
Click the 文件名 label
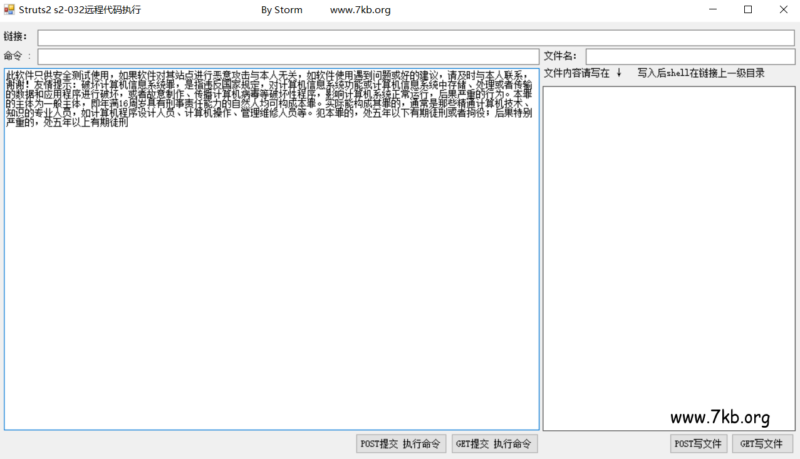click(x=560, y=56)
